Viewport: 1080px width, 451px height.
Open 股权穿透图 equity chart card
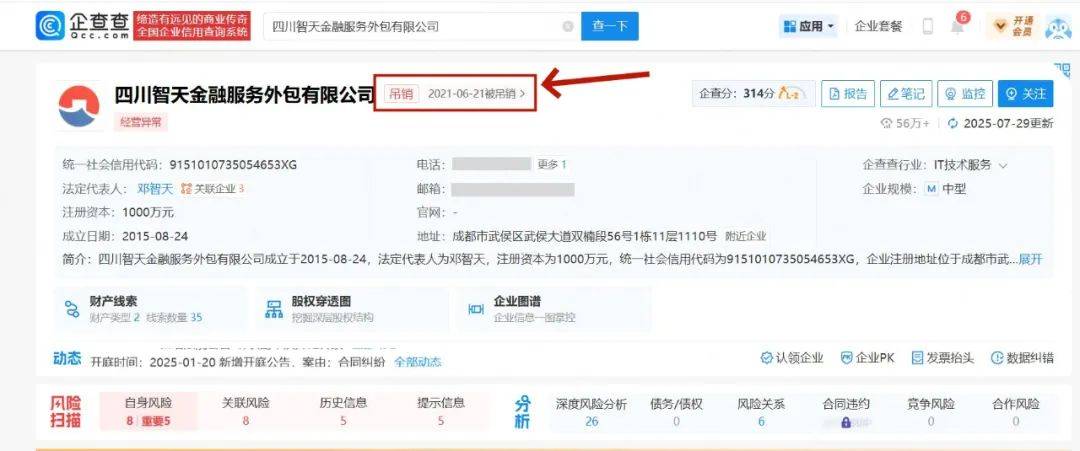pyautogui.click(x=350, y=308)
